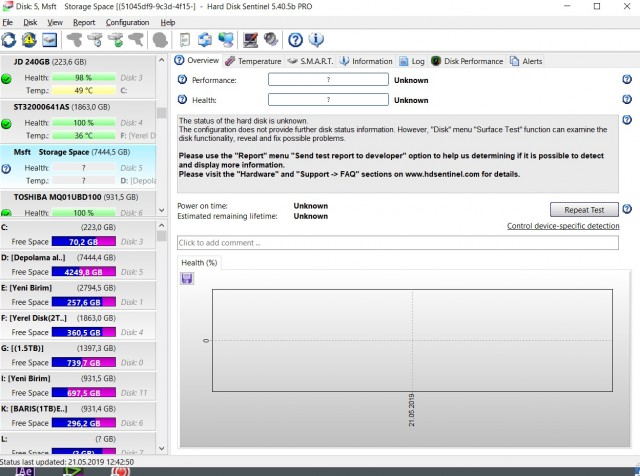
Task: Select ST32000641AS disk entry
Action: pyautogui.click(x=78, y=122)
